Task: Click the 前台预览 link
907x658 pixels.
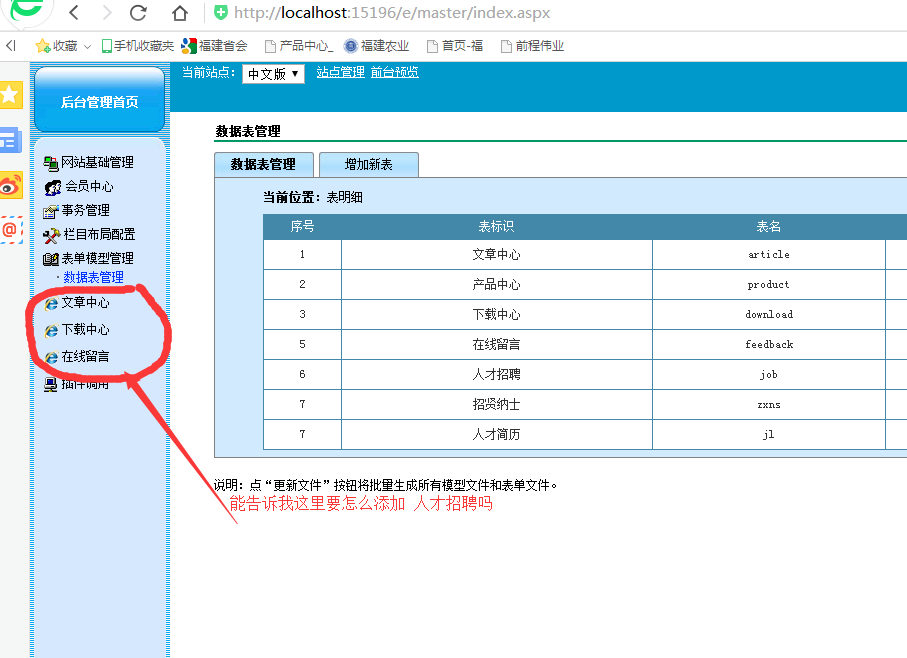Action: [x=394, y=73]
